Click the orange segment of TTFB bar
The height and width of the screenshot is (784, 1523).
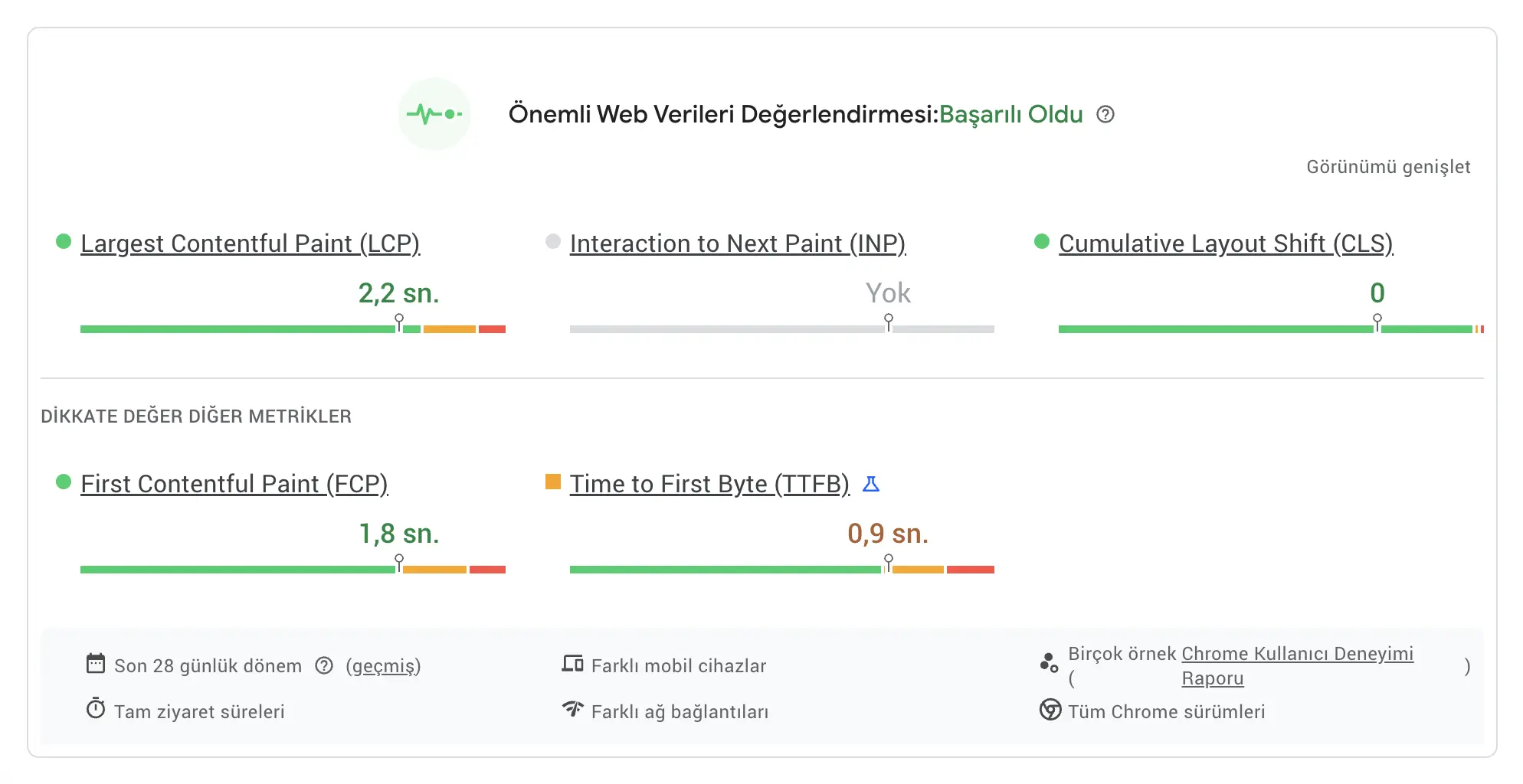(x=917, y=570)
